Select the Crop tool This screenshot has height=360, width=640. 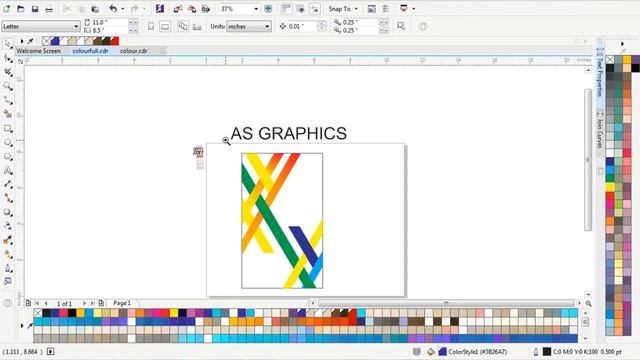click(8, 72)
